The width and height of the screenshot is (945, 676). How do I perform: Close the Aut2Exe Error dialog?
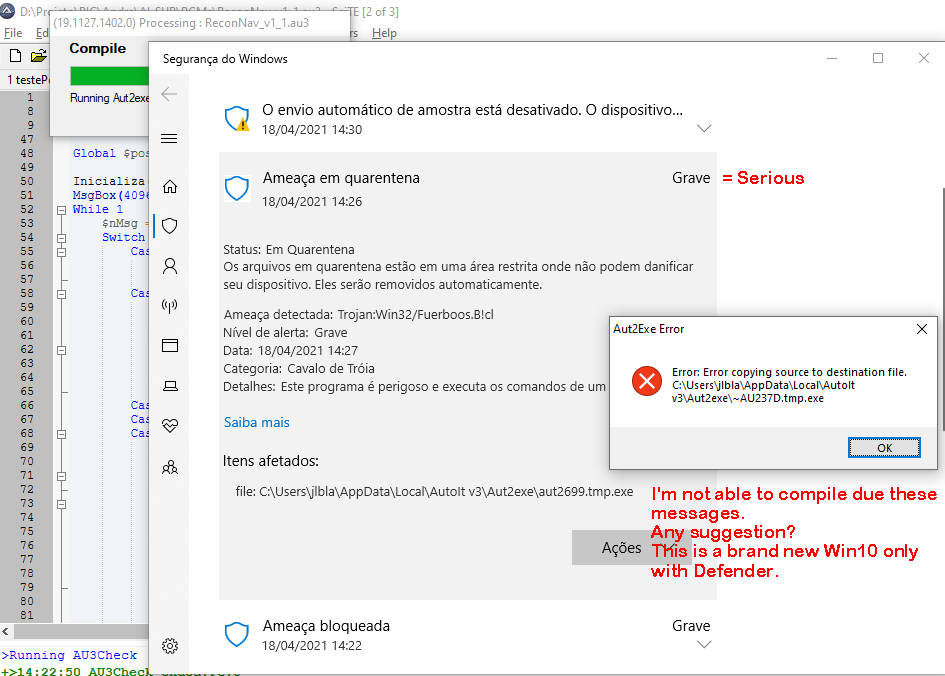tap(921, 329)
